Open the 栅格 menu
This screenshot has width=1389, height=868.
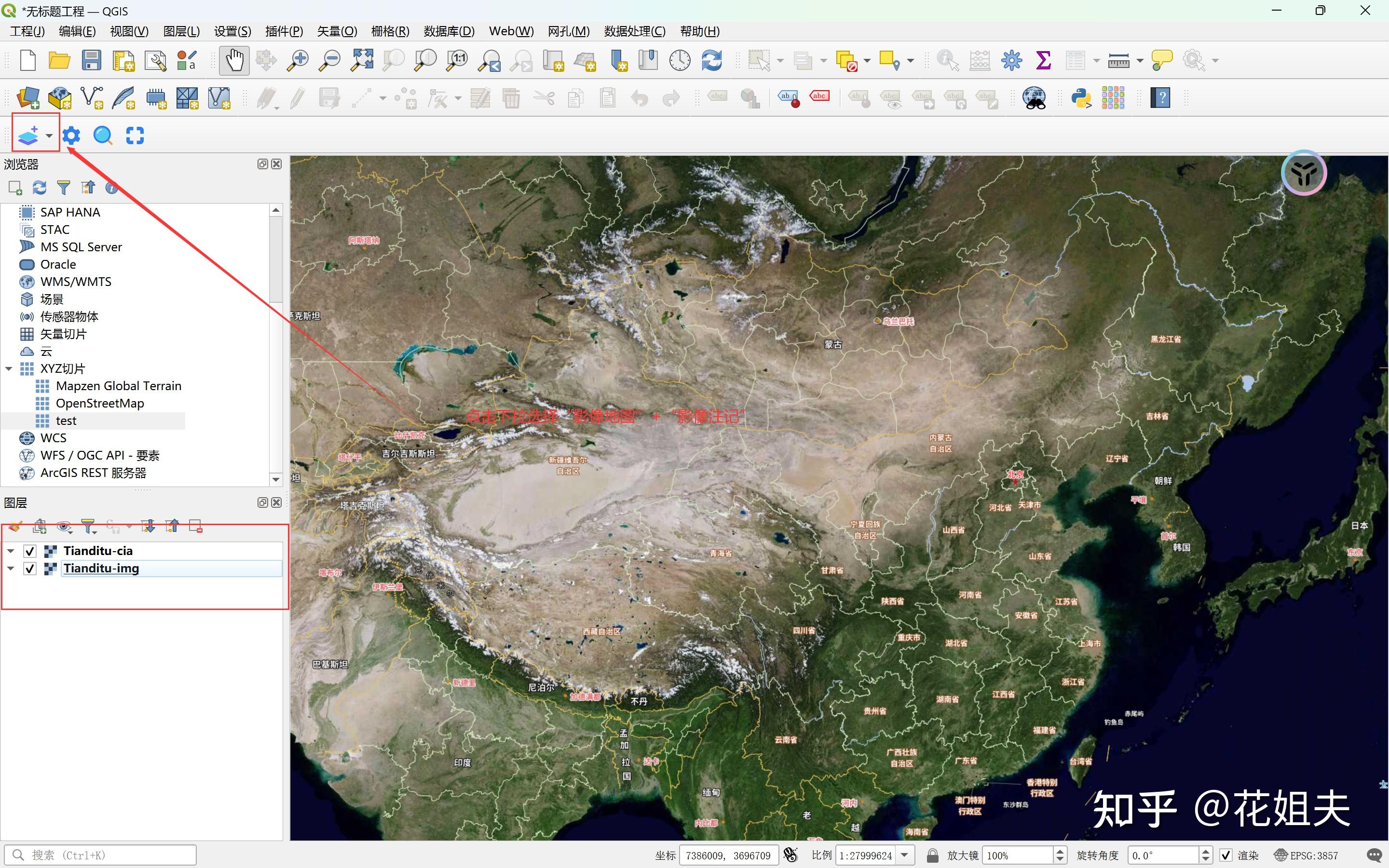(x=390, y=31)
